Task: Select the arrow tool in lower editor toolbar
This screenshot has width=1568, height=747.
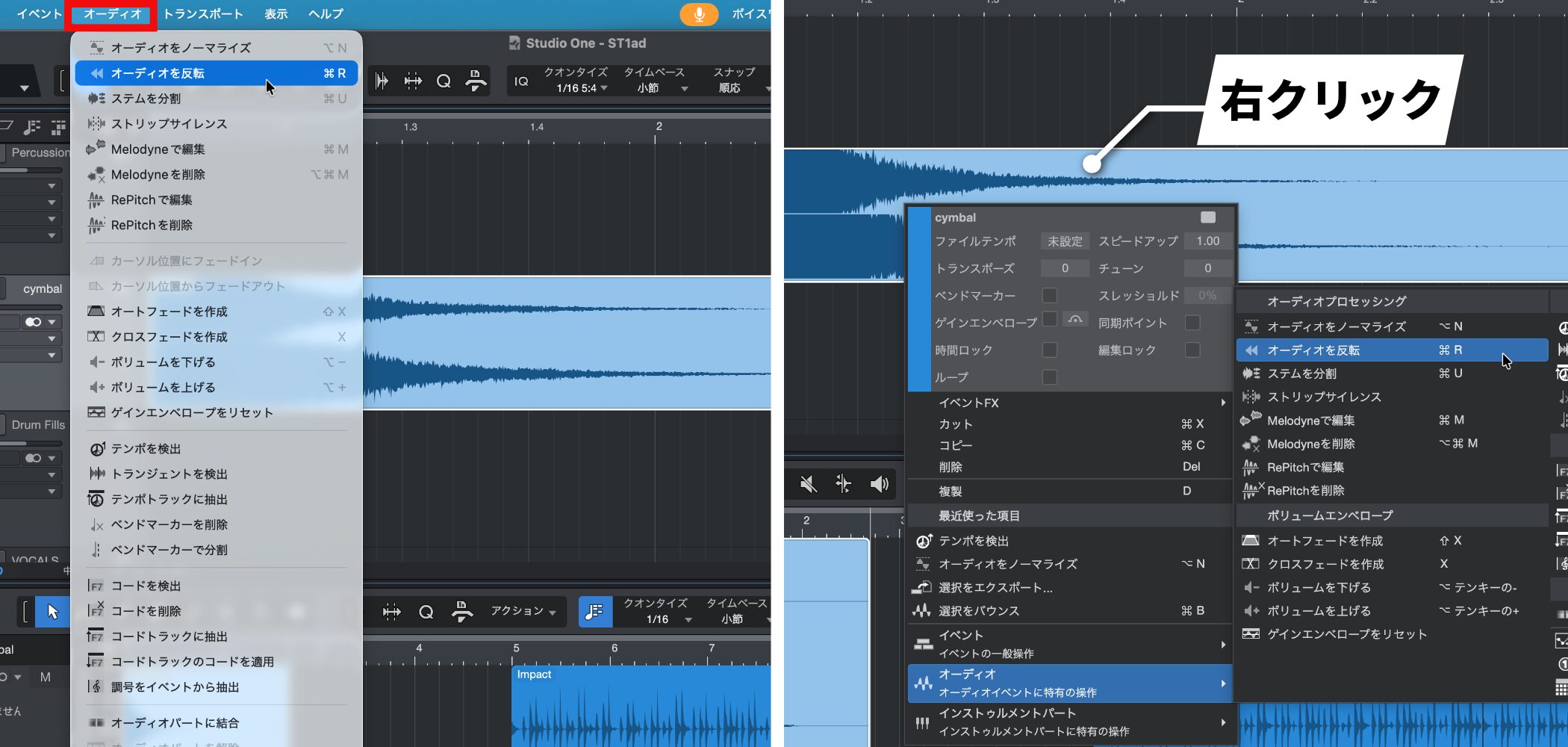Action: [52, 612]
